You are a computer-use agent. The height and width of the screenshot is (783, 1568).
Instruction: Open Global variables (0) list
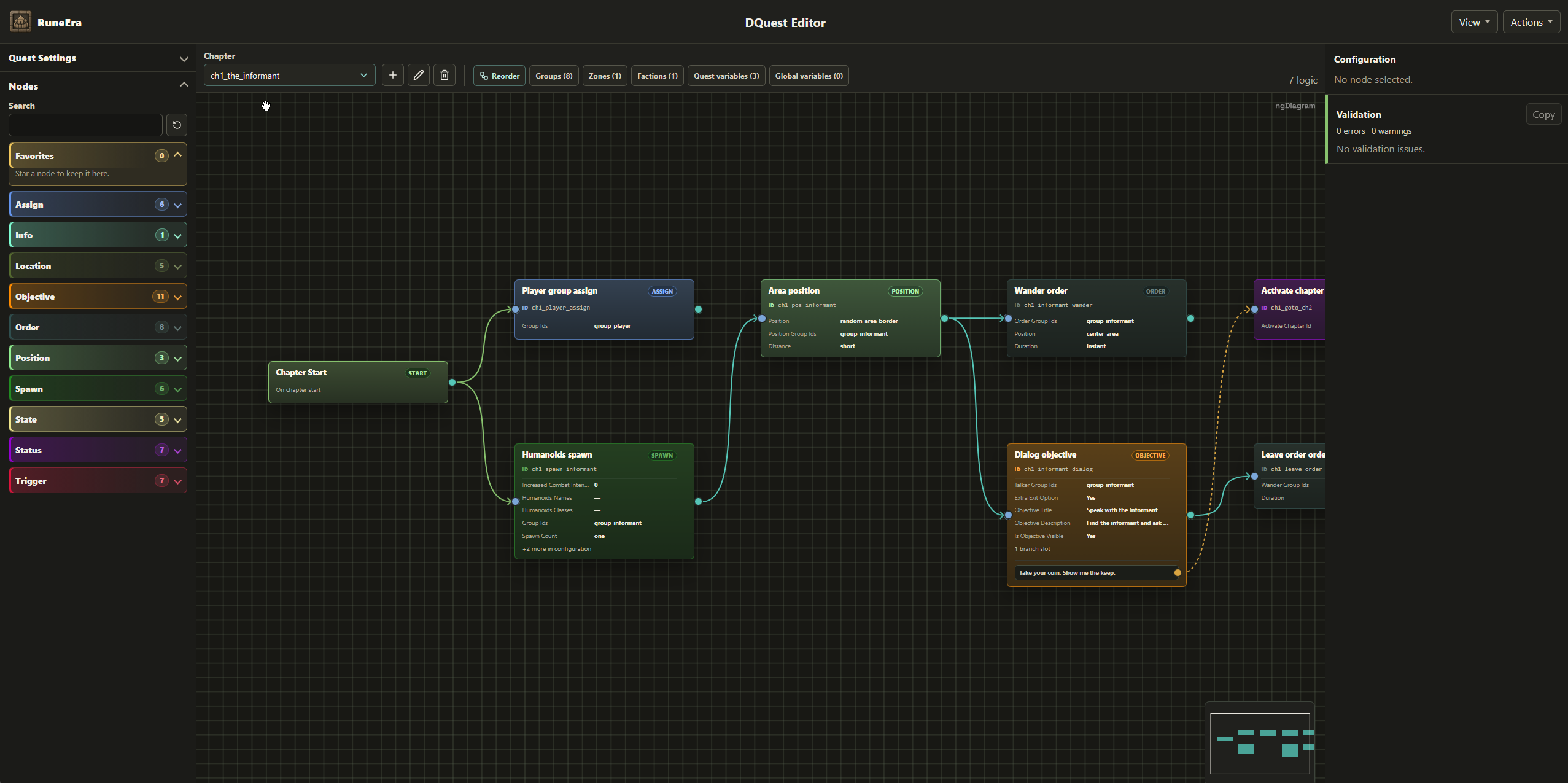pyautogui.click(x=809, y=76)
